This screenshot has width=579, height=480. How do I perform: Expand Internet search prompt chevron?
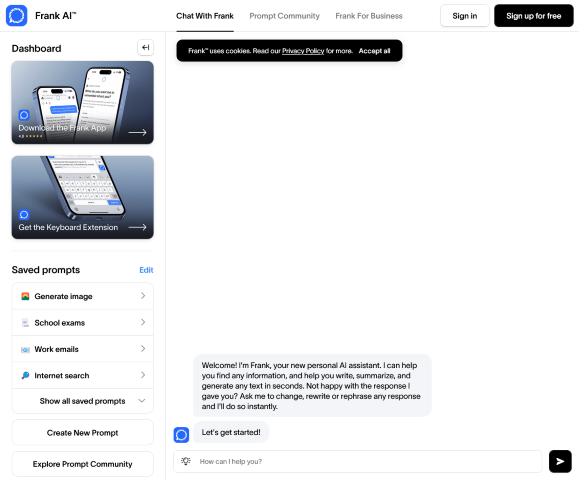point(143,375)
